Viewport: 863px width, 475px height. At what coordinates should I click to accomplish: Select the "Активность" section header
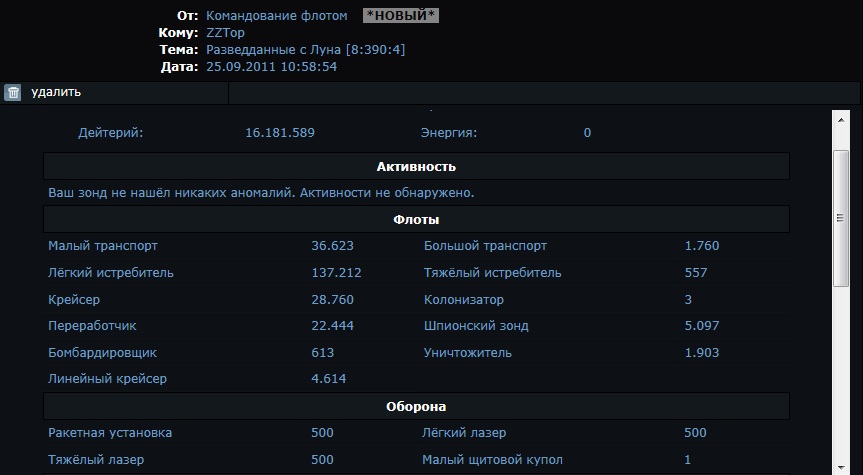click(416, 166)
